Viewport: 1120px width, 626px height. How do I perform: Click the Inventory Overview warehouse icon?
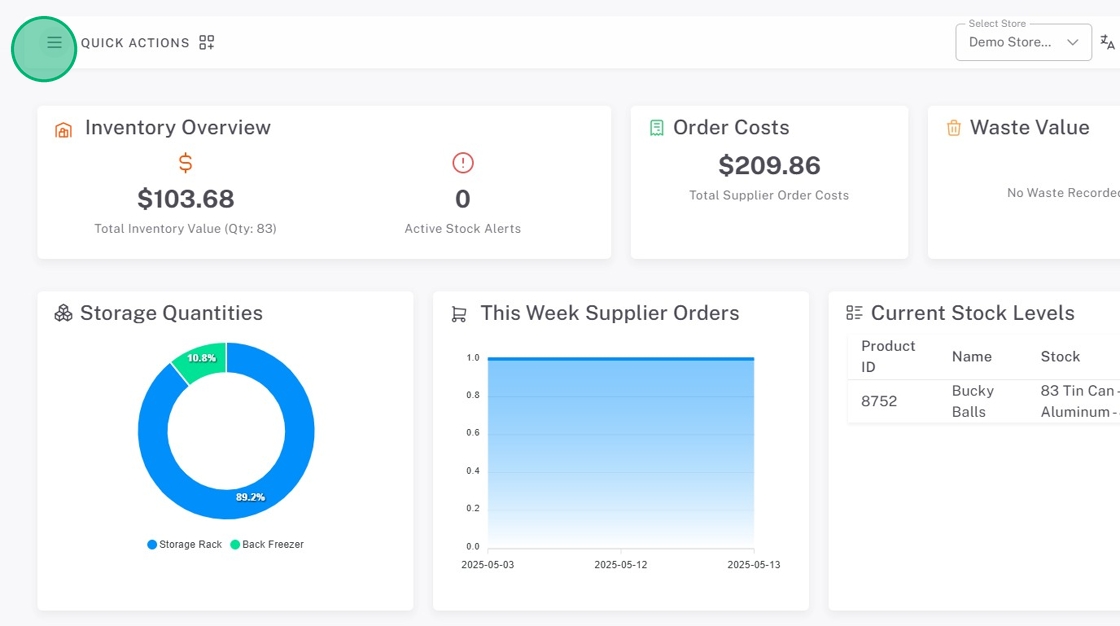click(63, 129)
